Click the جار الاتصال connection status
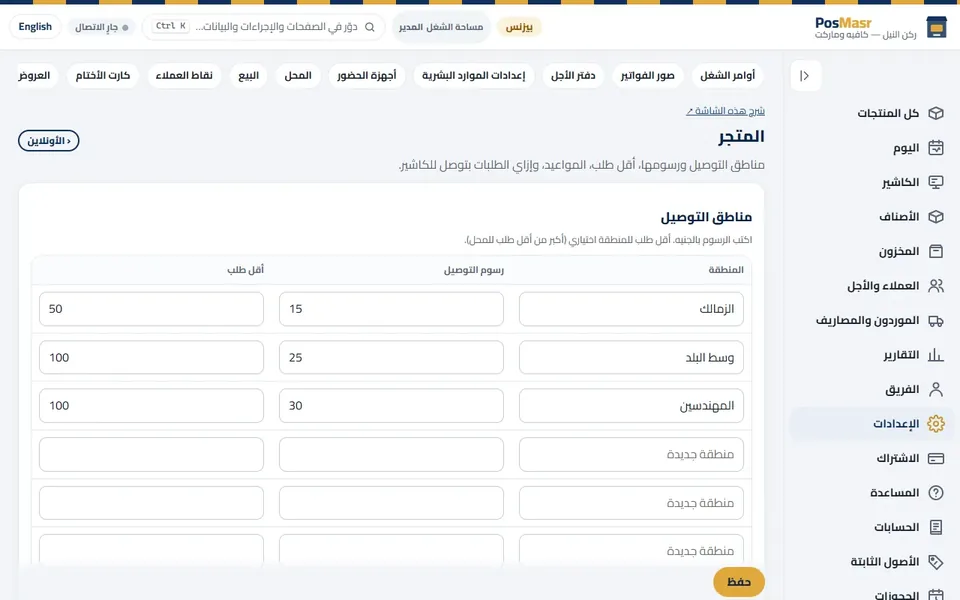 pos(102,27)
